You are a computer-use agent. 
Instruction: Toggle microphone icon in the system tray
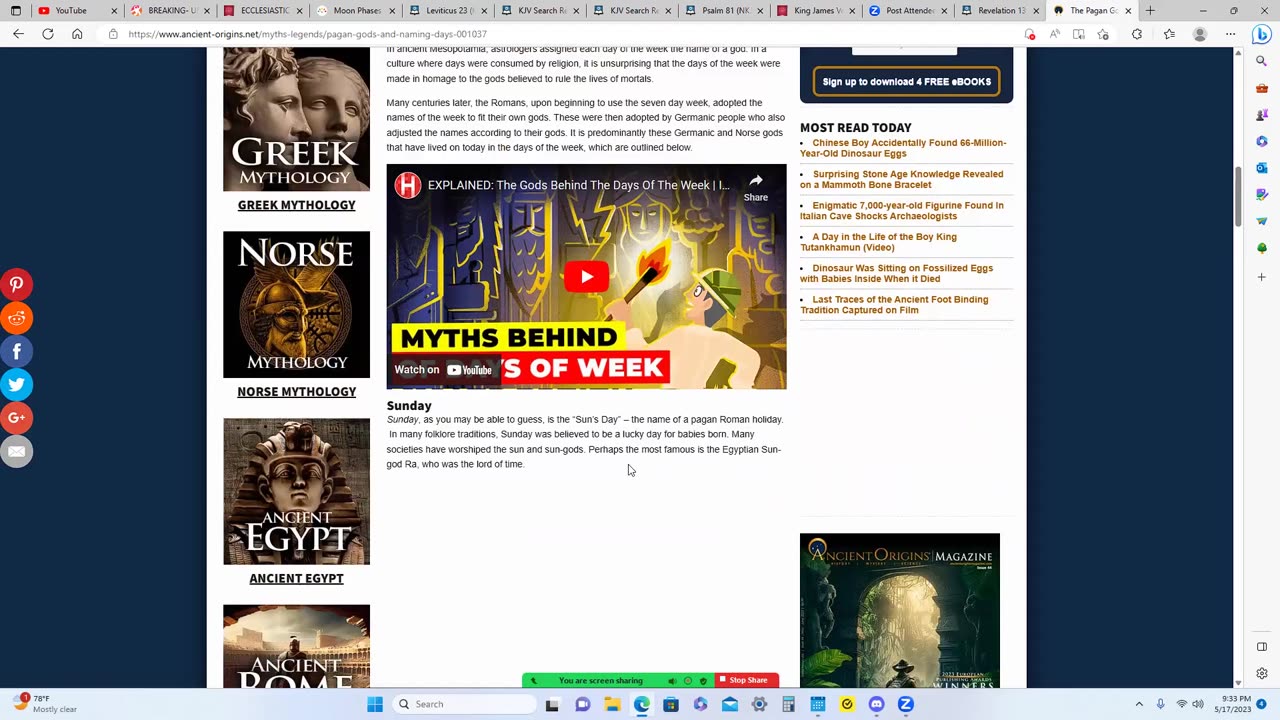click(x=1160, y=704)
